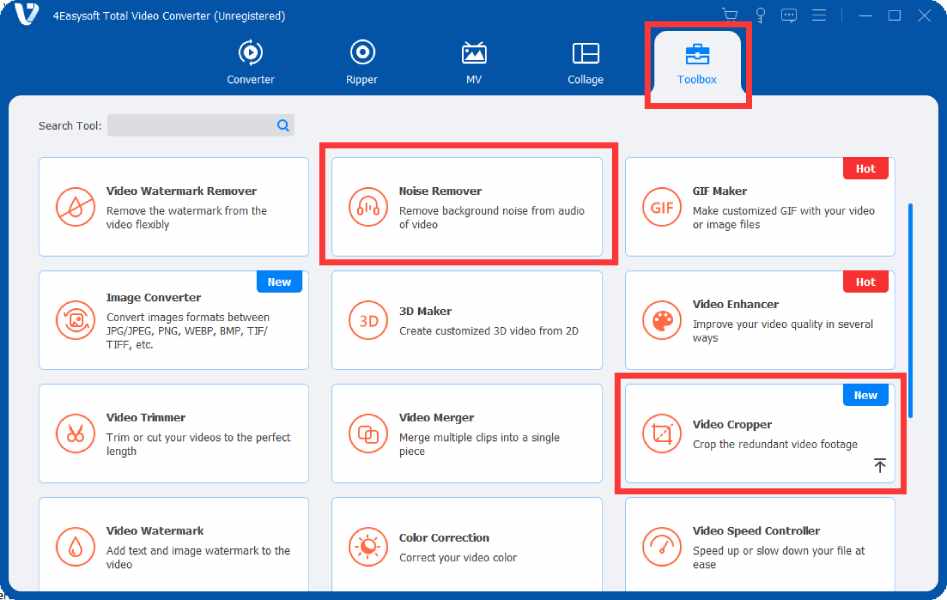Open the Video Speed Controller tool
This screenshot has width=947, height=600.
pyautogui.click(x=760, y=545)
